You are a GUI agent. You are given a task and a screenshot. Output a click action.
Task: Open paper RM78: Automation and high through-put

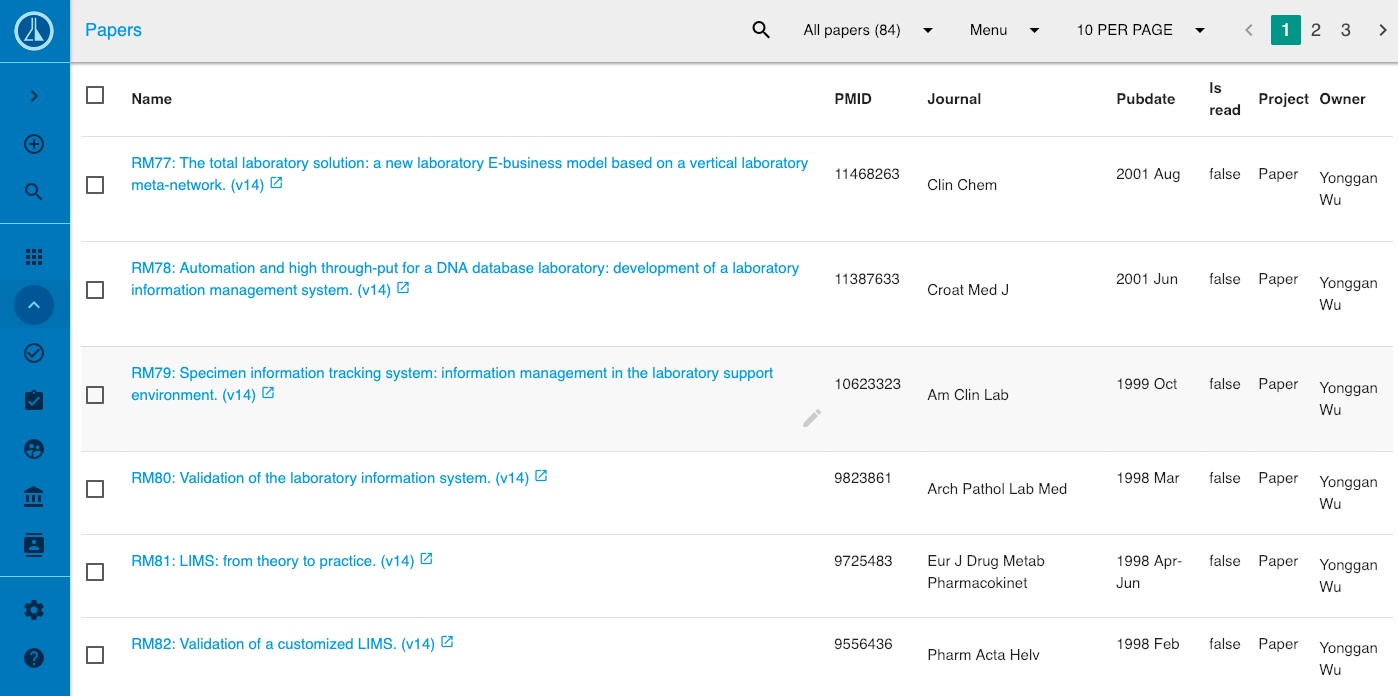tap(465, 279)
